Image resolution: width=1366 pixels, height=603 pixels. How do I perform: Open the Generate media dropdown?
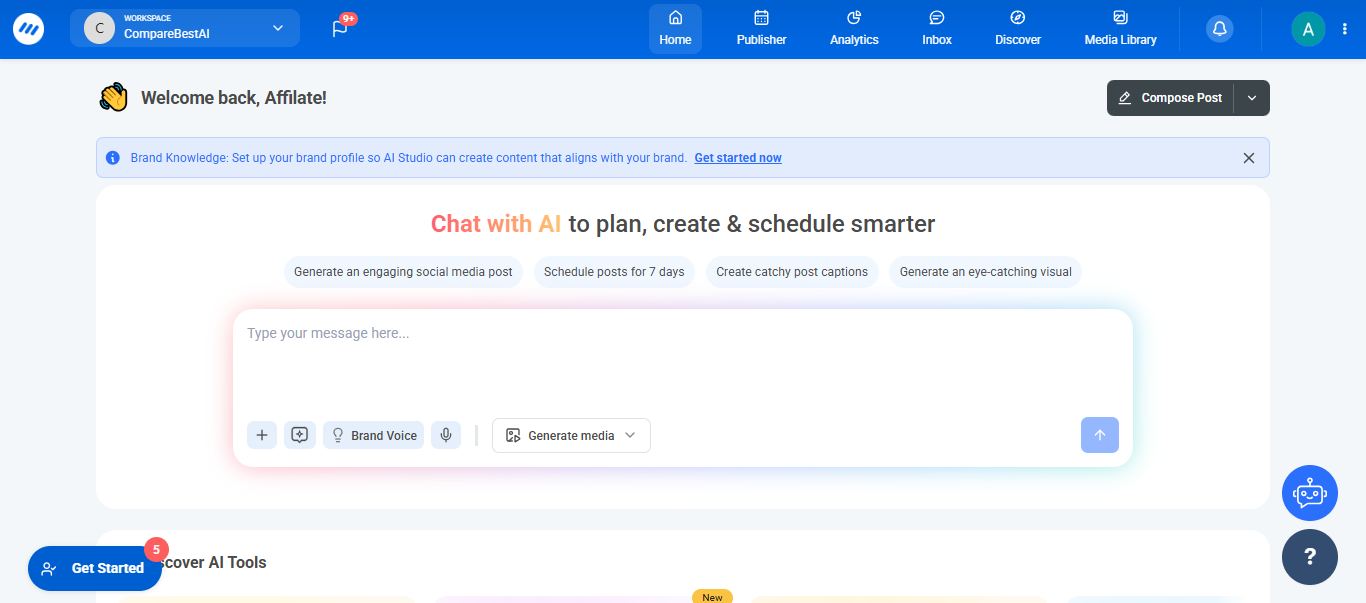pos(571,435)
